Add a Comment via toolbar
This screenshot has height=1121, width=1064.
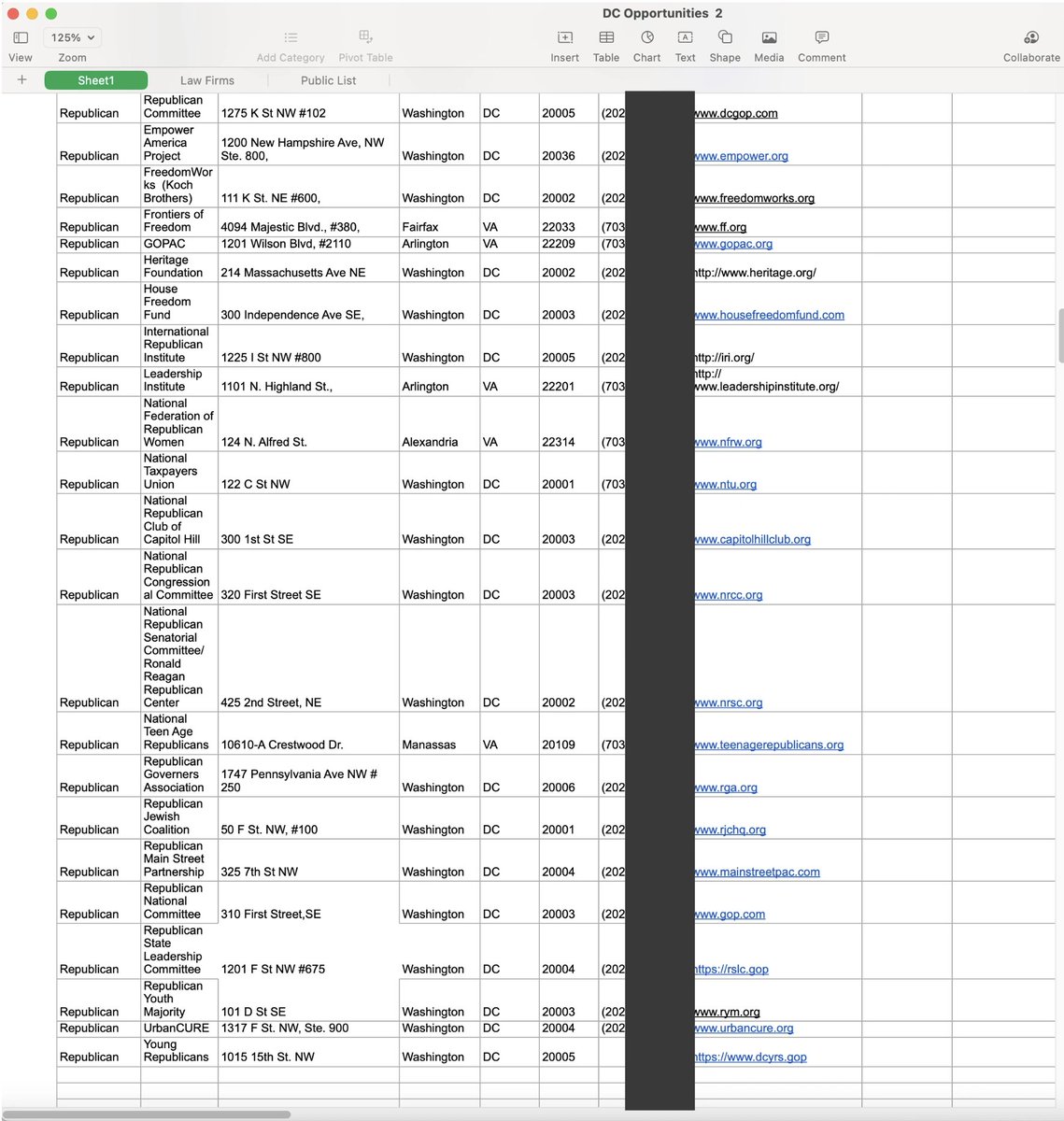[821, 37]
